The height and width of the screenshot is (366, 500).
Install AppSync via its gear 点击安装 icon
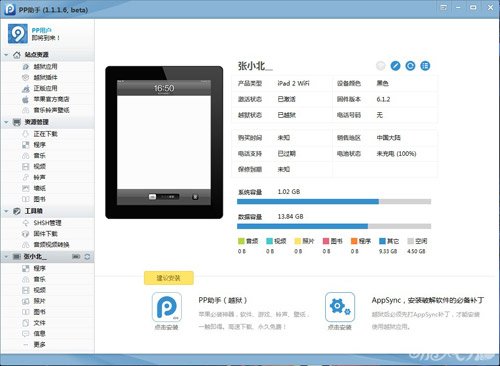coord(340,307)
